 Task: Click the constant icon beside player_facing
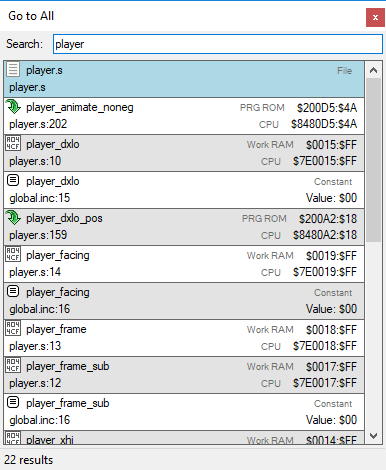13,291
